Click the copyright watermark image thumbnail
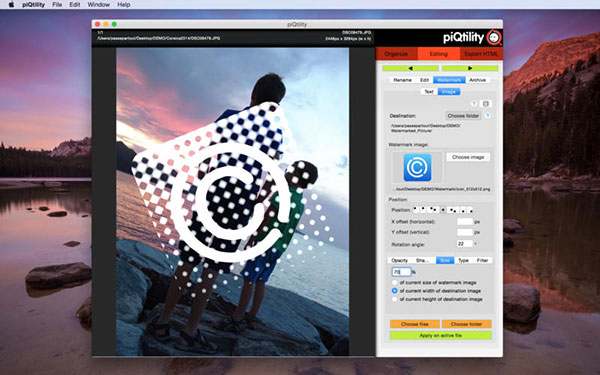Image resolution: width=600 pixels, height=375 pixels. 417,167
